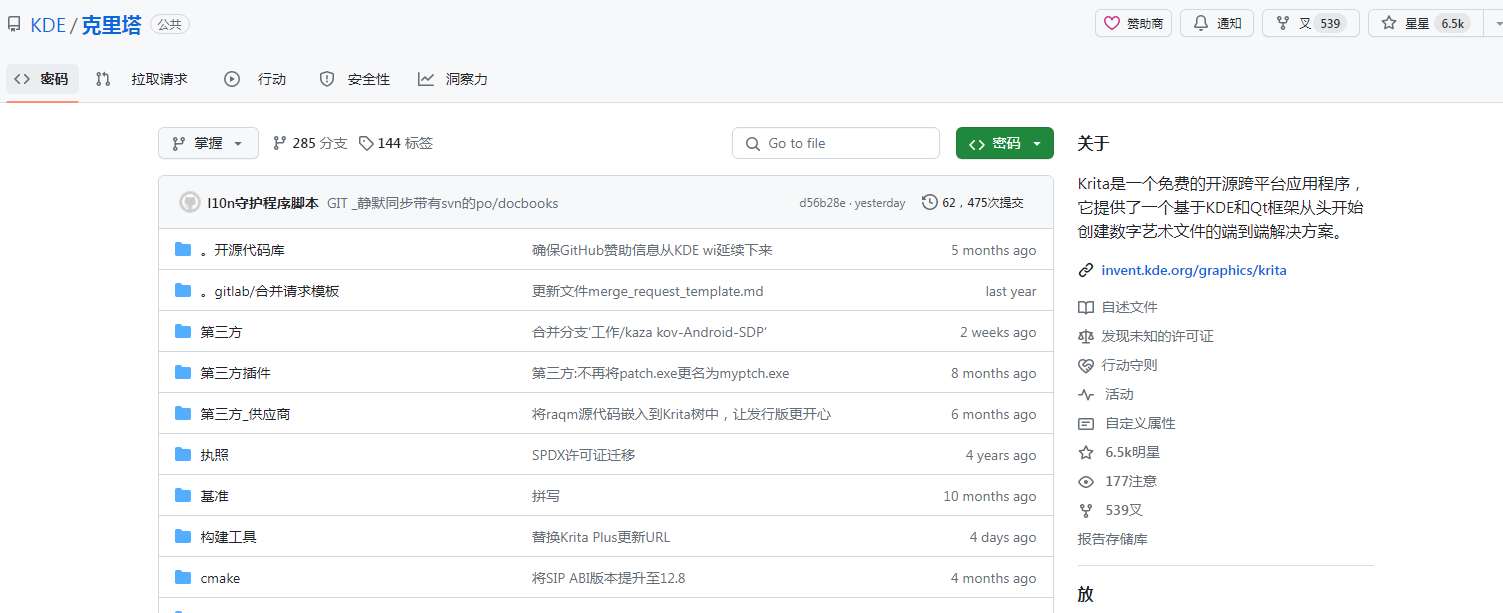Open the 第三方插件 folder name
Image resolution: width=1503 pixels, height=613 pixels.
[x=235, y=373]
